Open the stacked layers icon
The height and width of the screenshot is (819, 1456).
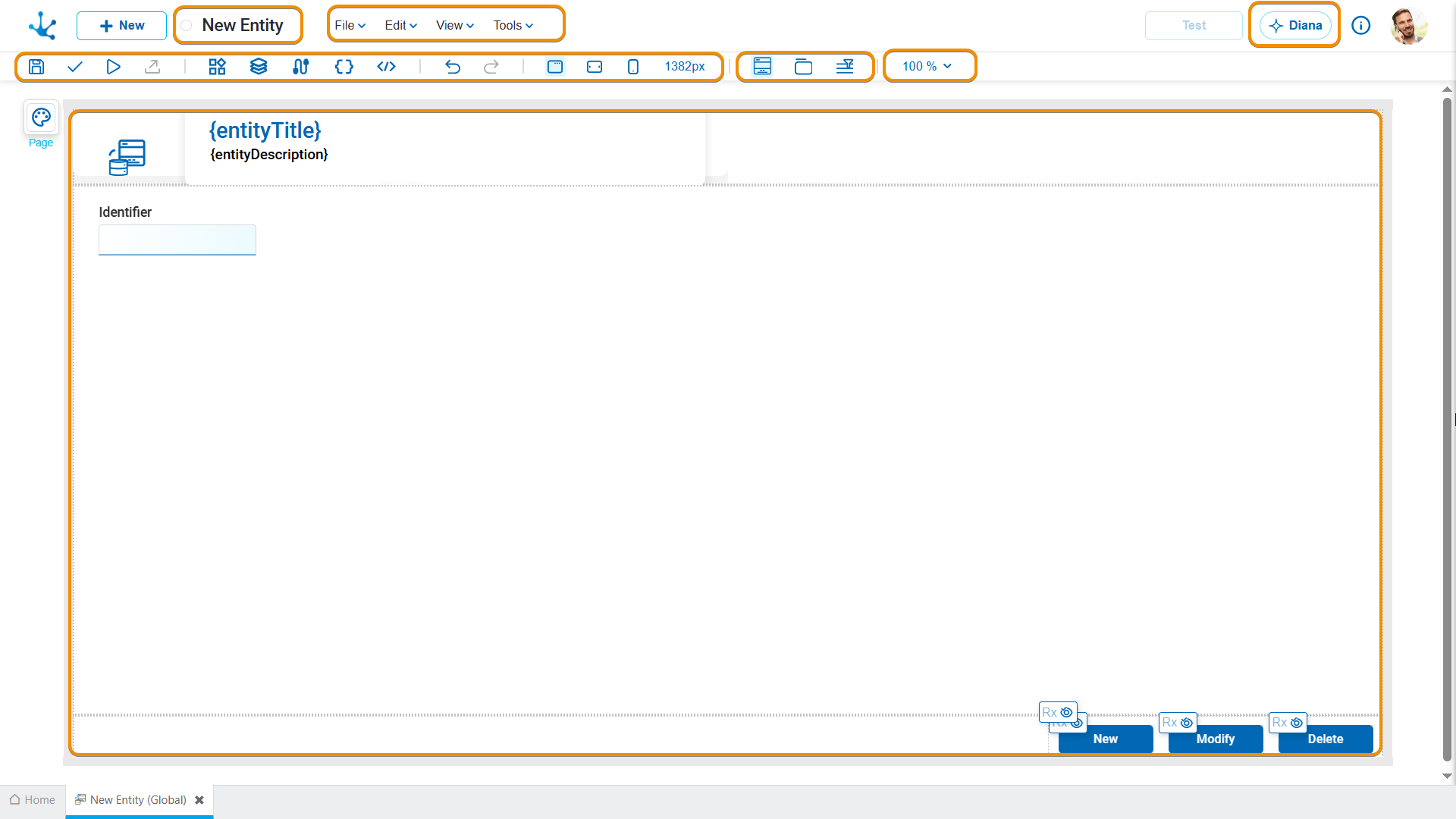tap(259, 67)
